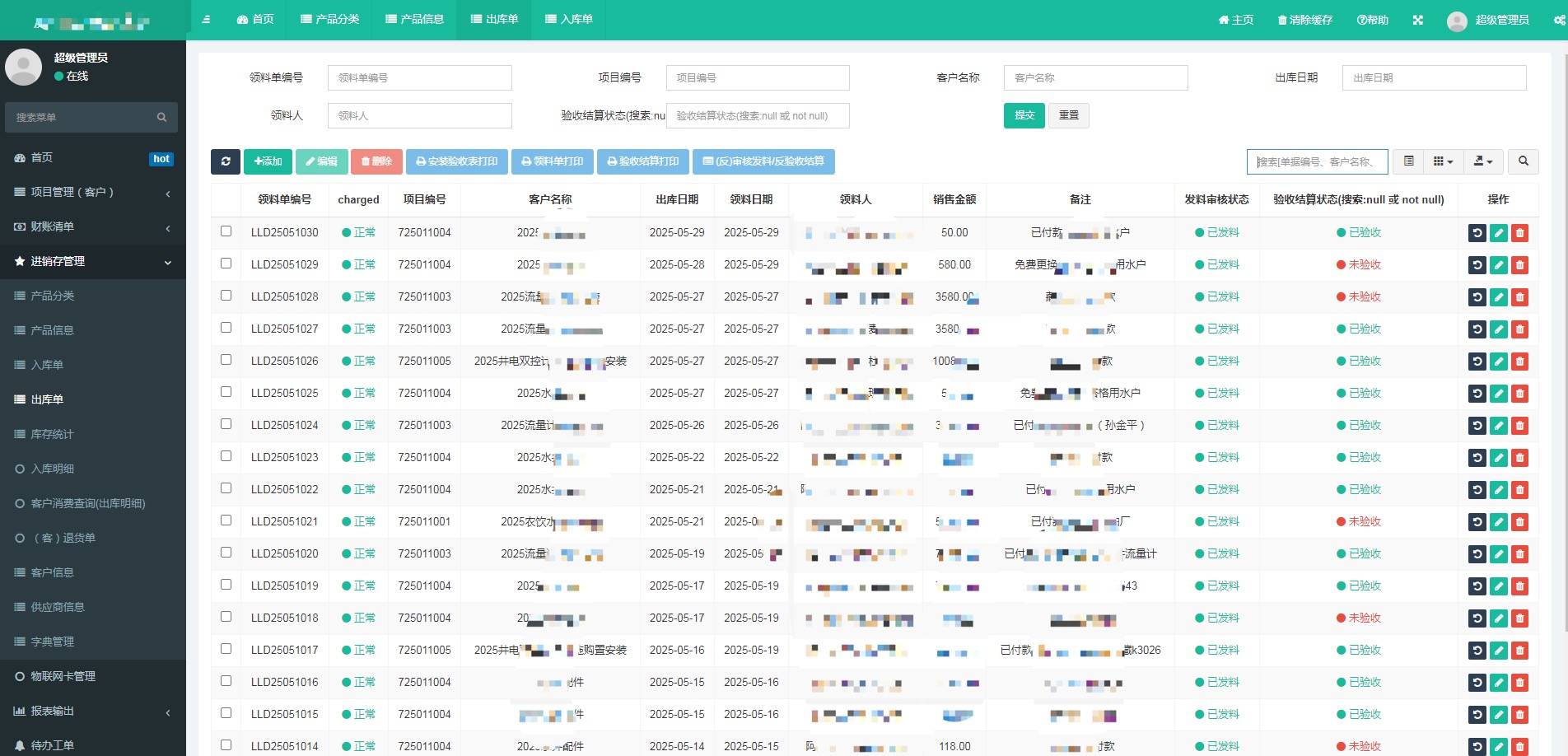The width and height of the screenshot is (1568, 756).
Task: Click the red delete icon for LLD25051030
Action: [1520, 233]
